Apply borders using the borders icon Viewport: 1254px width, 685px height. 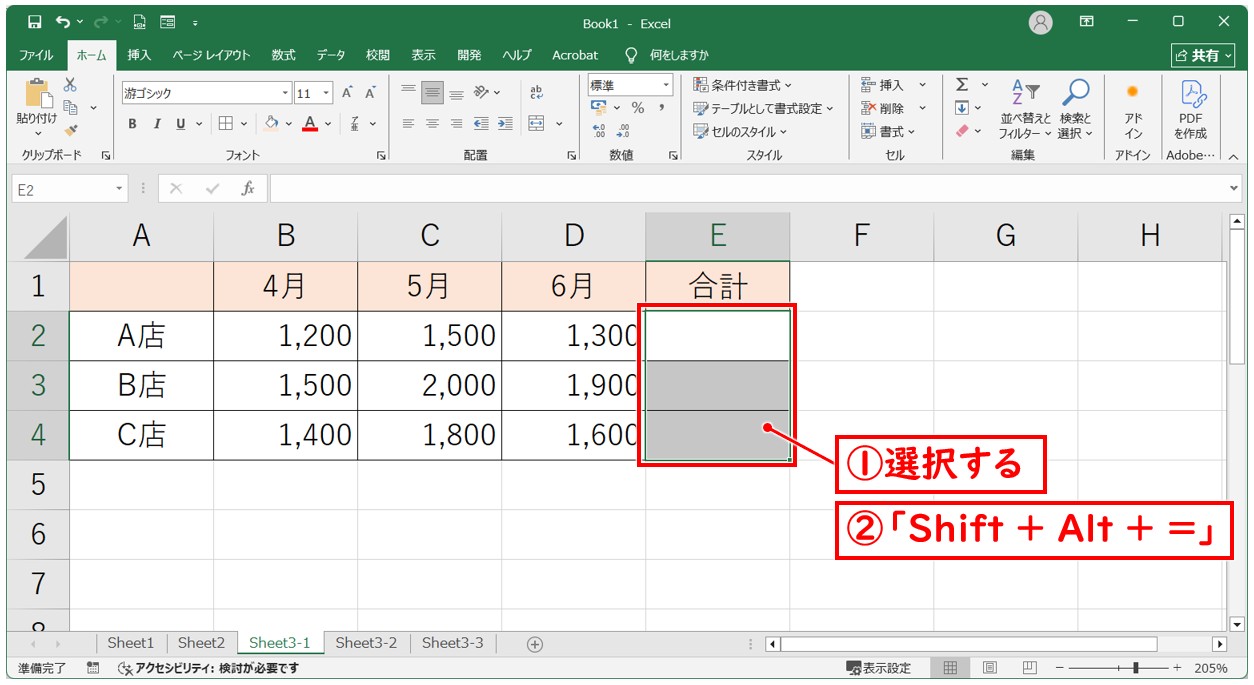click(x=226, y=123)
